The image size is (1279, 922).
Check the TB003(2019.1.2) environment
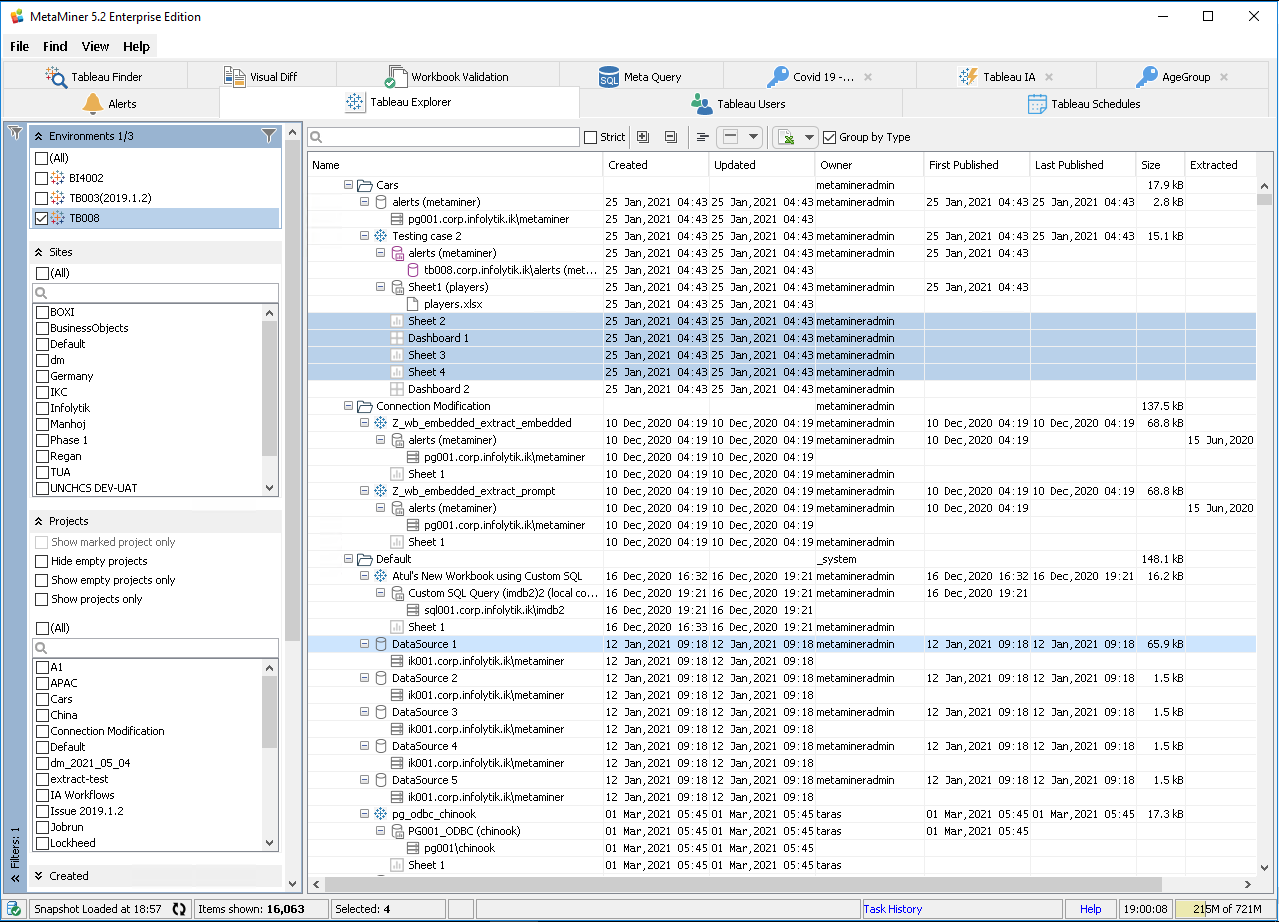(x=41, y=198)
